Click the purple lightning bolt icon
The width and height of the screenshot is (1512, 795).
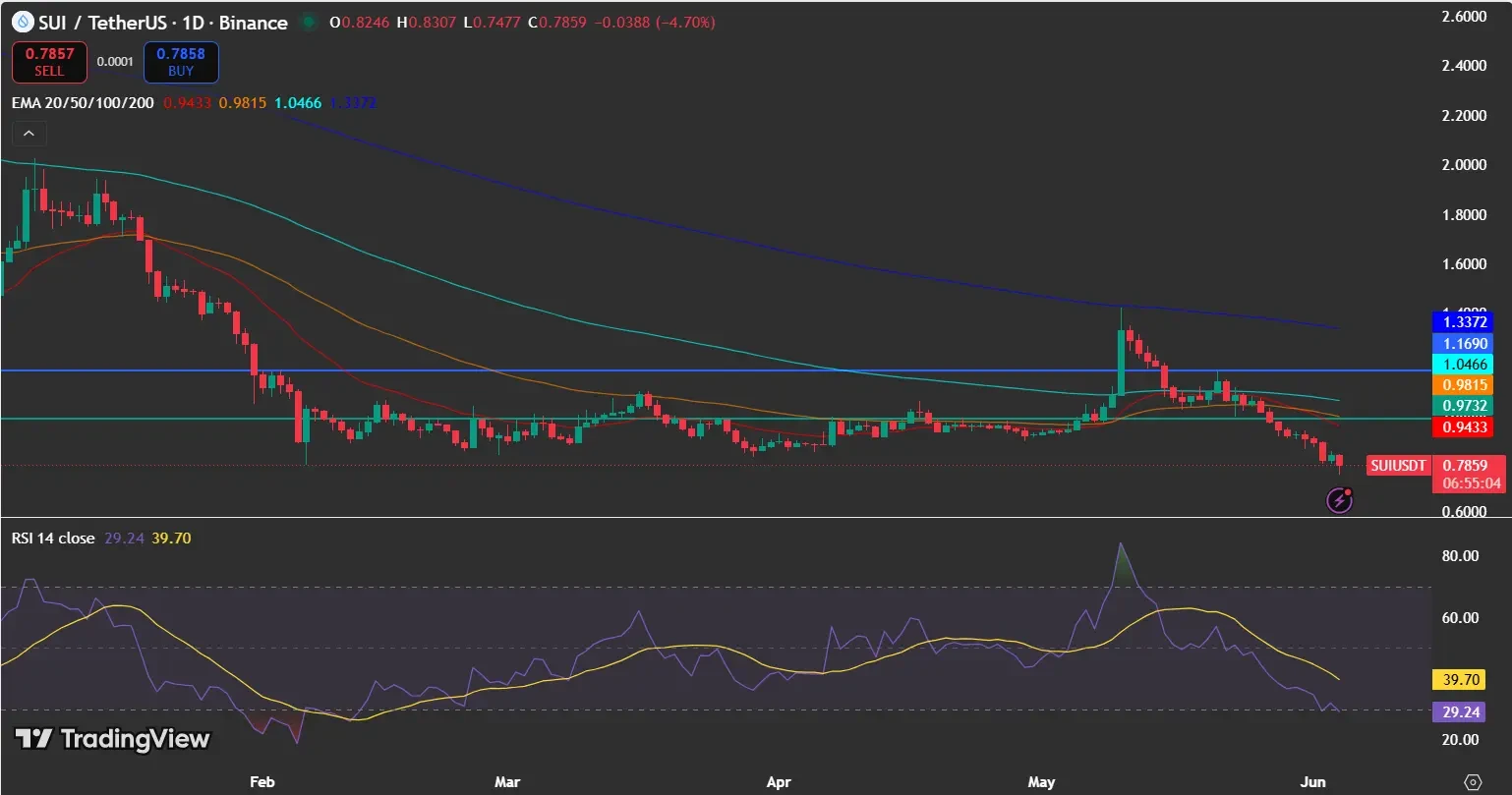(1340, 500)
